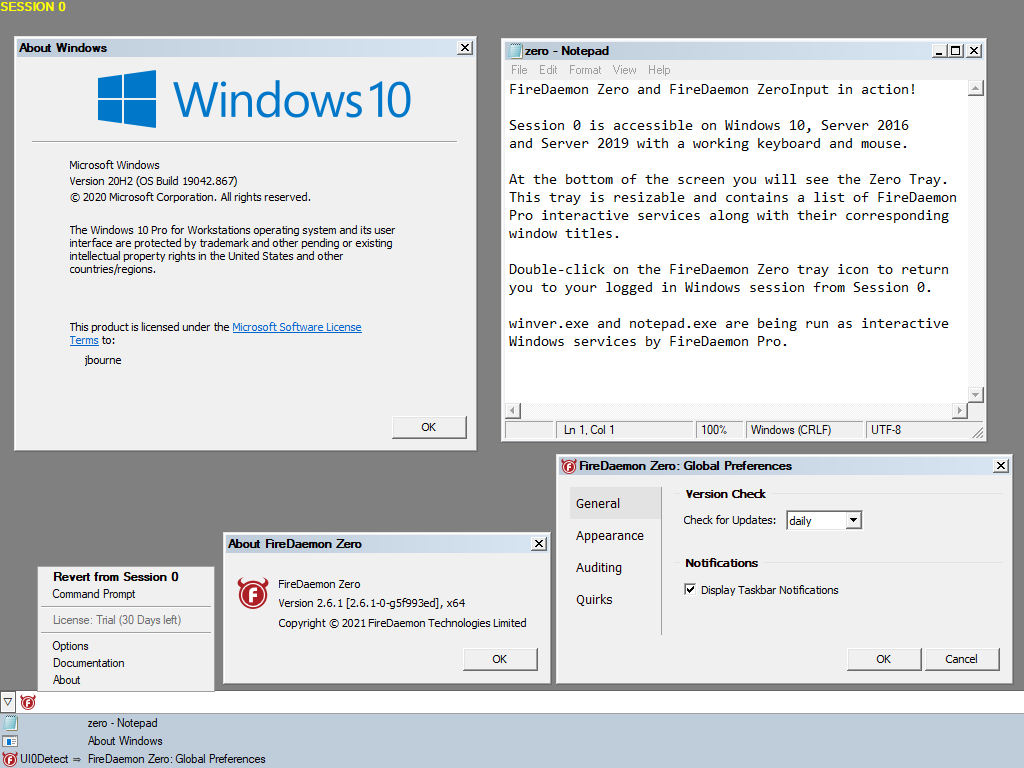Close the About FireDaemon Zero dialog
1024x768 pixels.
click(539, 543)
